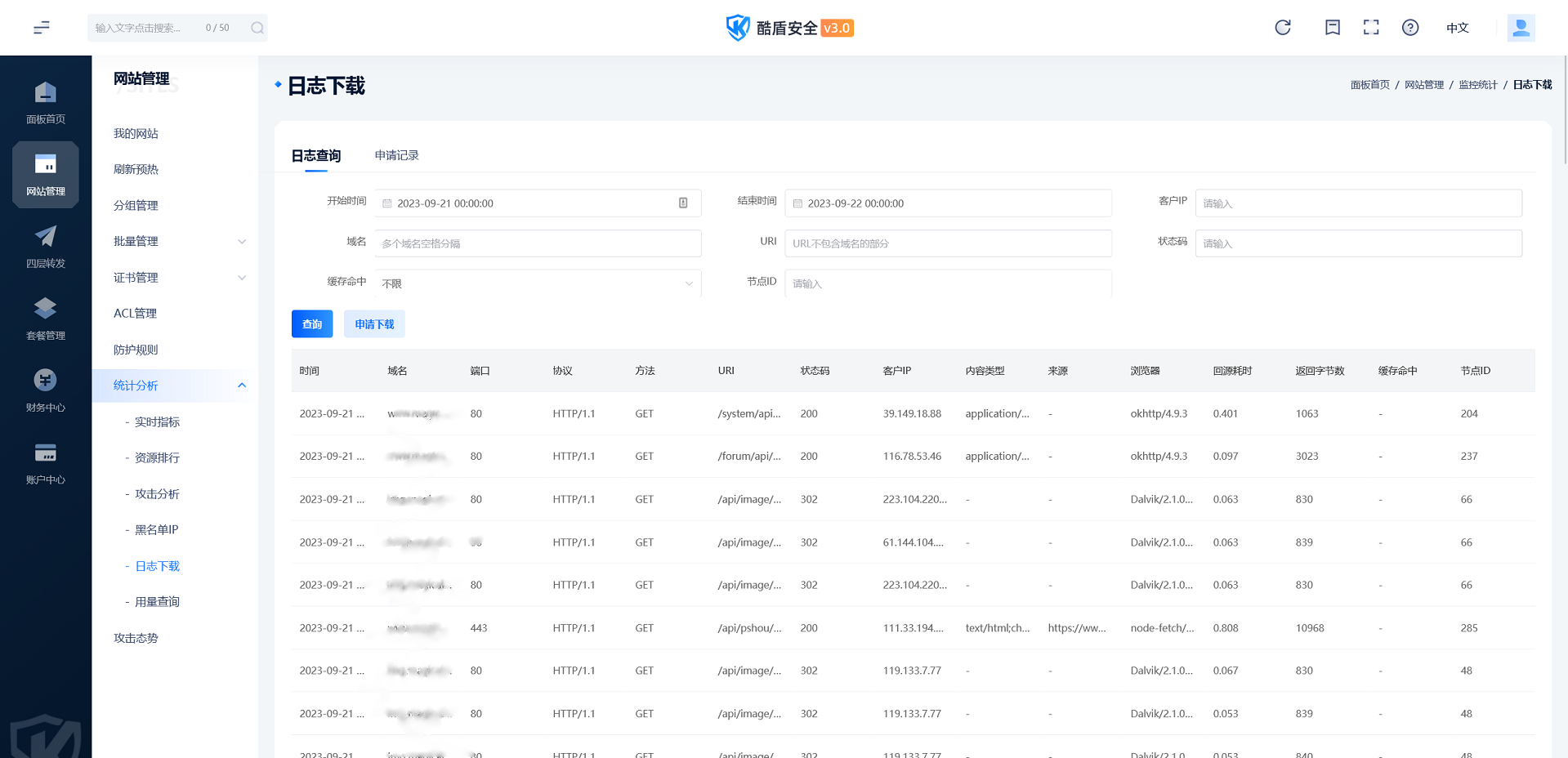Open the 缓存命中 dropdown
Viewport: 1568px width, 758px height.
click(x=538, y=283)
